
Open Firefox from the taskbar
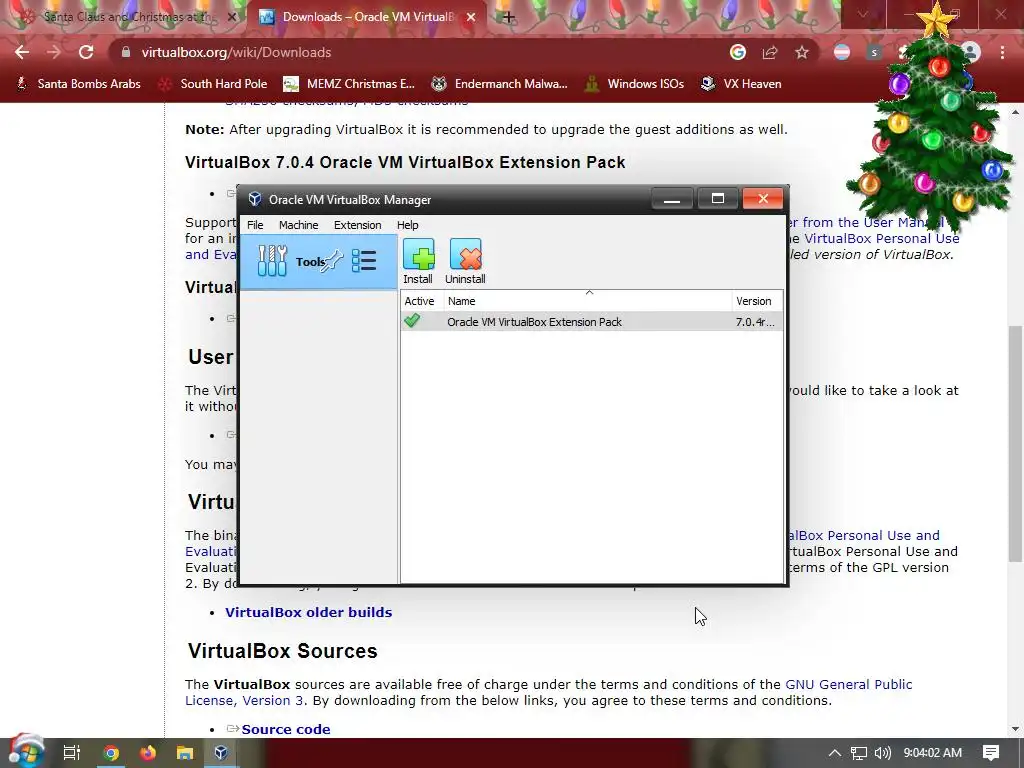[x=148, y=753]
